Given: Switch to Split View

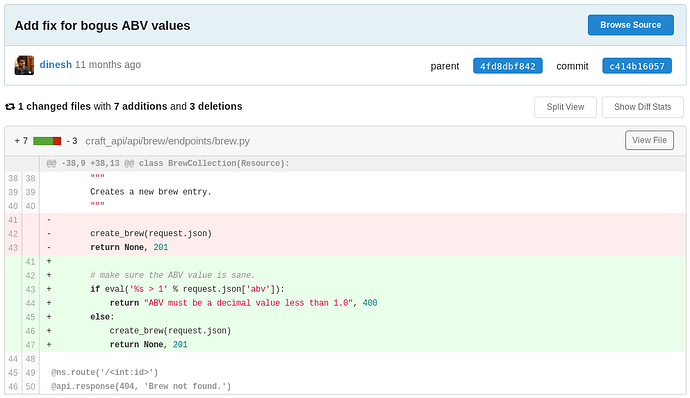Looking at the screenshot, I should click(565, 107).
